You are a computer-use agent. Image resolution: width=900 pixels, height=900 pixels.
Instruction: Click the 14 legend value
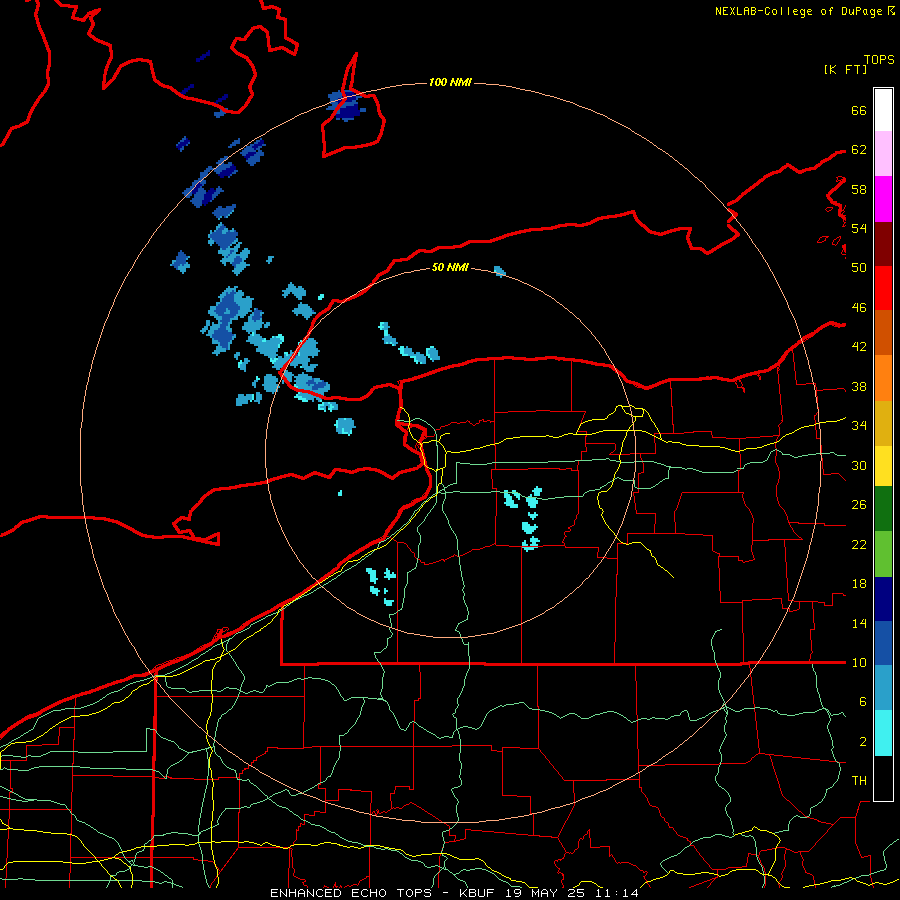pos(859,623)
